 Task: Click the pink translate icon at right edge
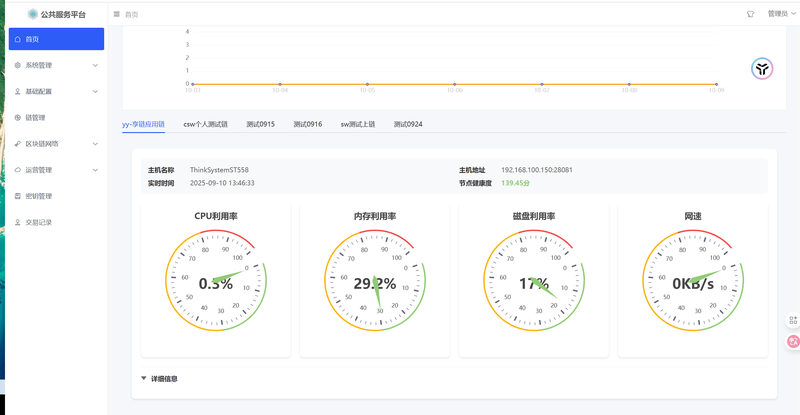point(793,341)
